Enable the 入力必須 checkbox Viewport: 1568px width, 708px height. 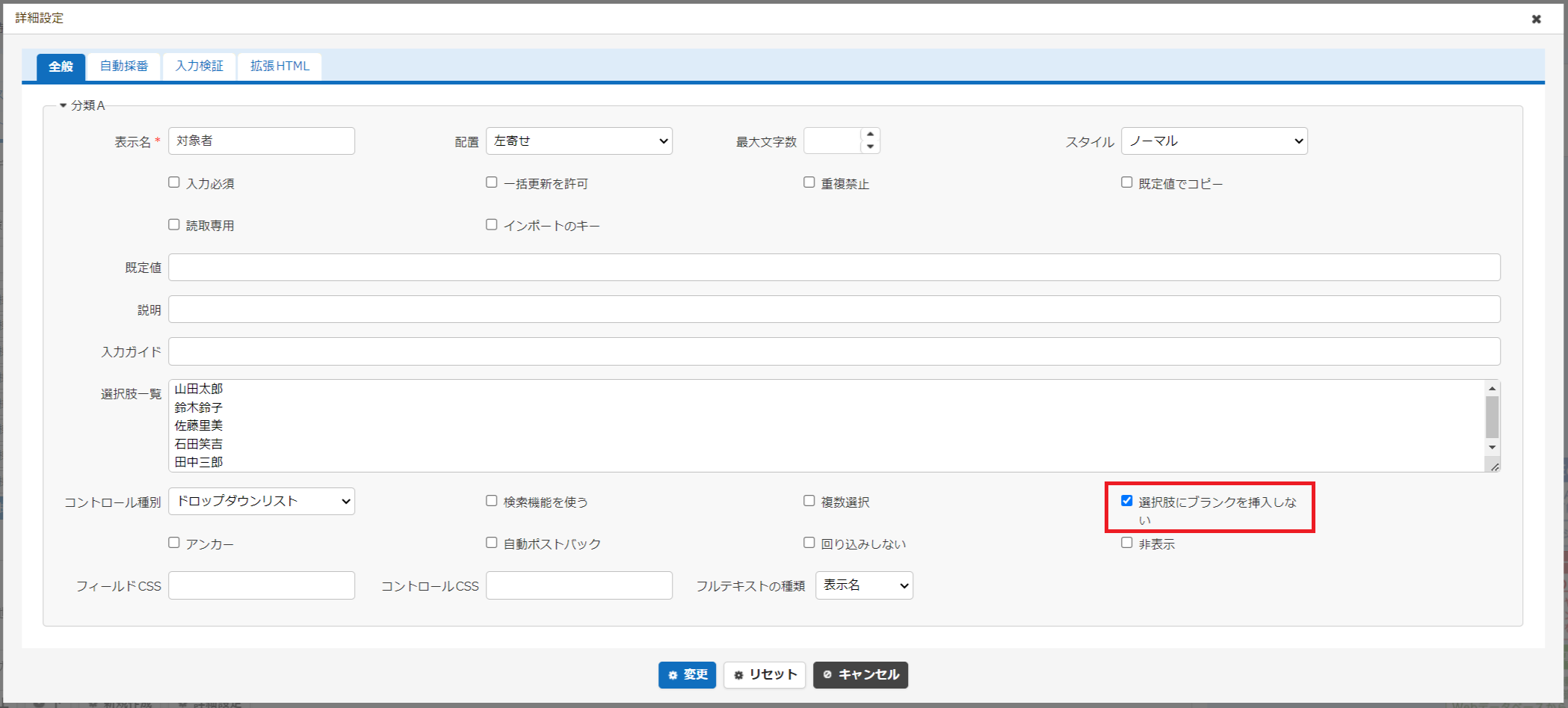click(x=174, y=182)
